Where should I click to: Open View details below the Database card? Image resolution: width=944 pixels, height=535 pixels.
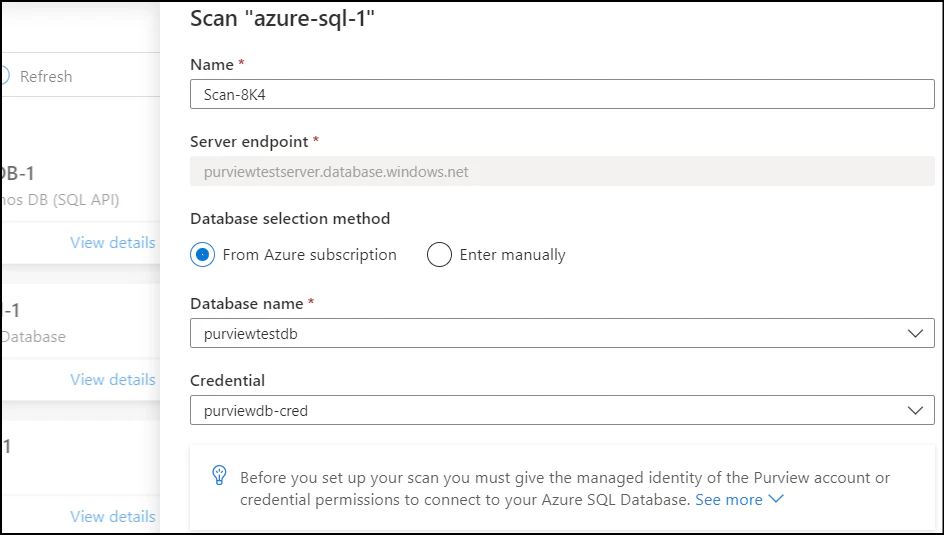113,380
